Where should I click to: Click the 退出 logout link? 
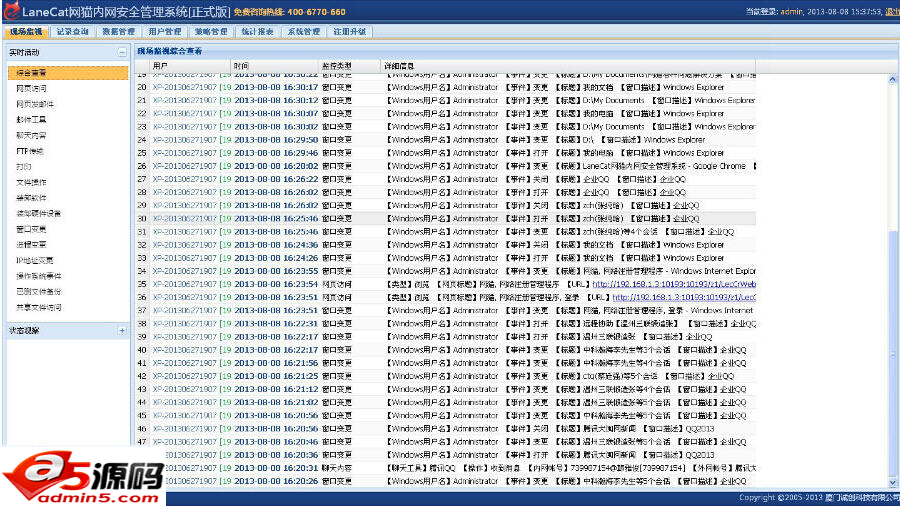click(x=891, y=12)
